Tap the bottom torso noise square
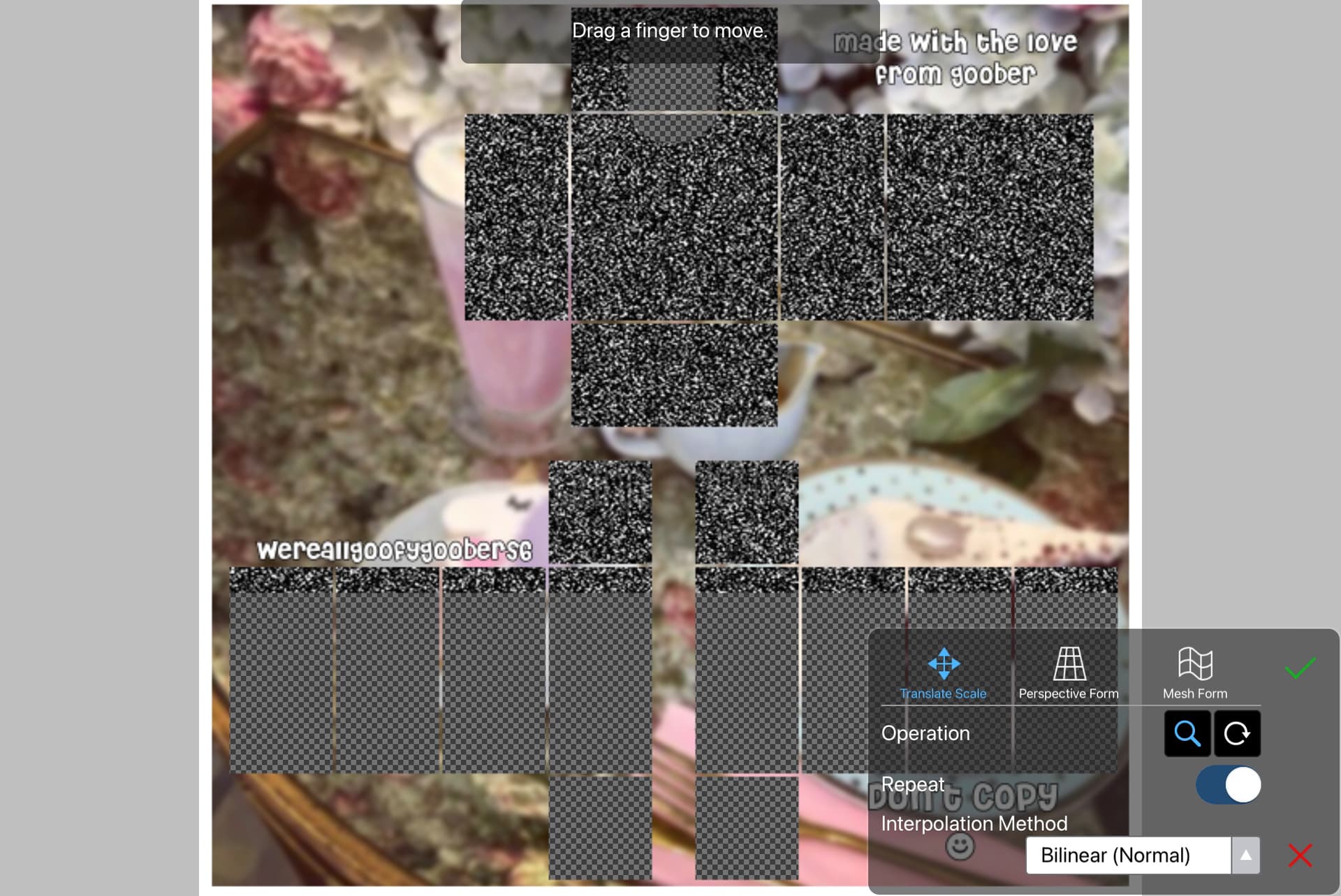The image size is (1341, 896). pyautogui.click(x=674, y=374)
